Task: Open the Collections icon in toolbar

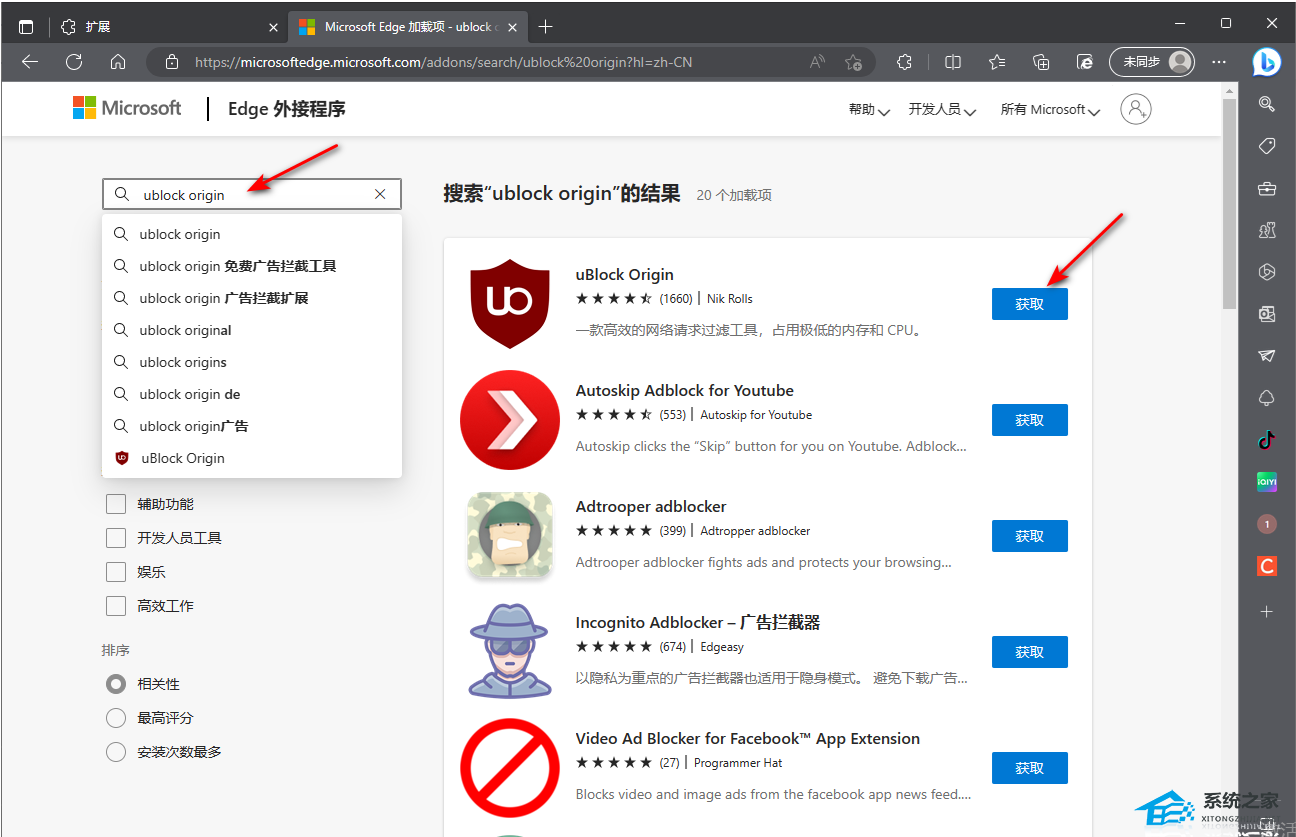Action: pyautogui.click(x=1041, y=62)
